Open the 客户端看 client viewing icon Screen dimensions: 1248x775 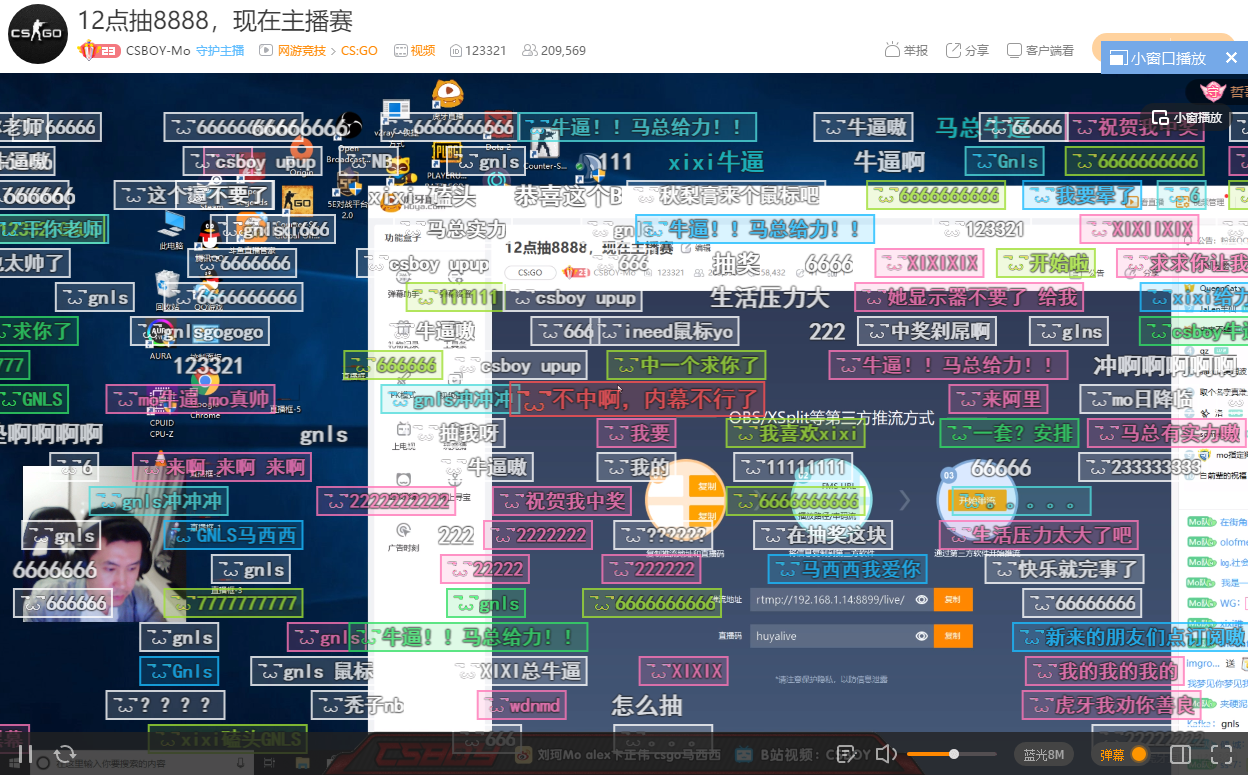point(1013,50)
